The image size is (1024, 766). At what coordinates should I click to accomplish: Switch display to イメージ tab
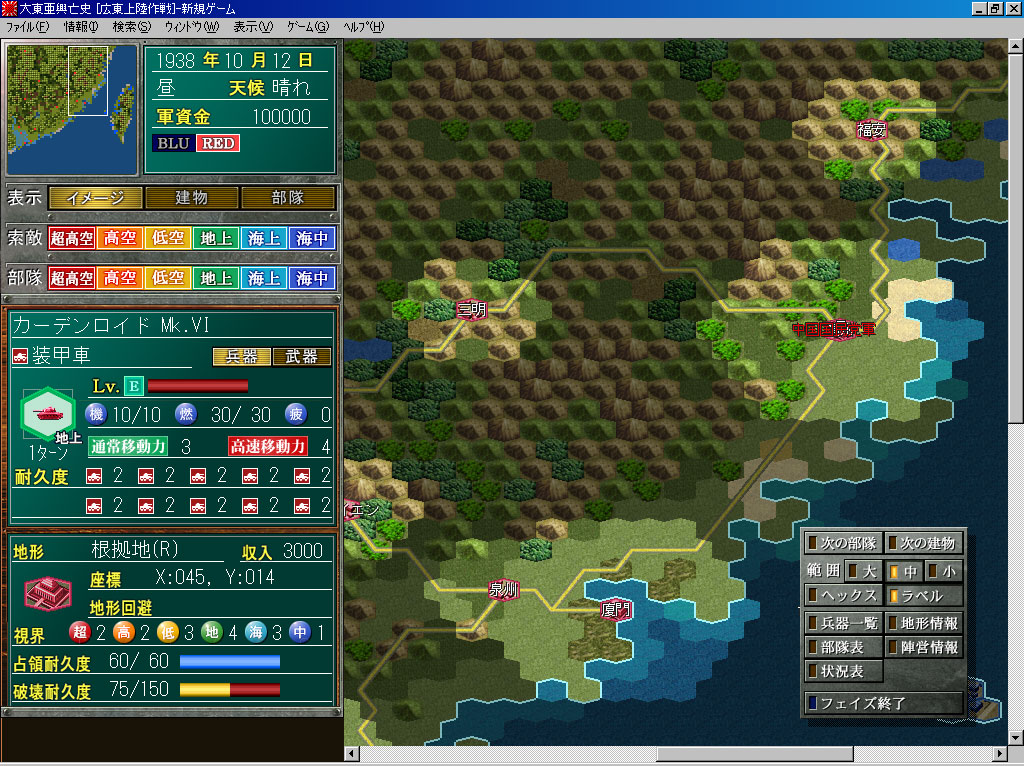95,197
